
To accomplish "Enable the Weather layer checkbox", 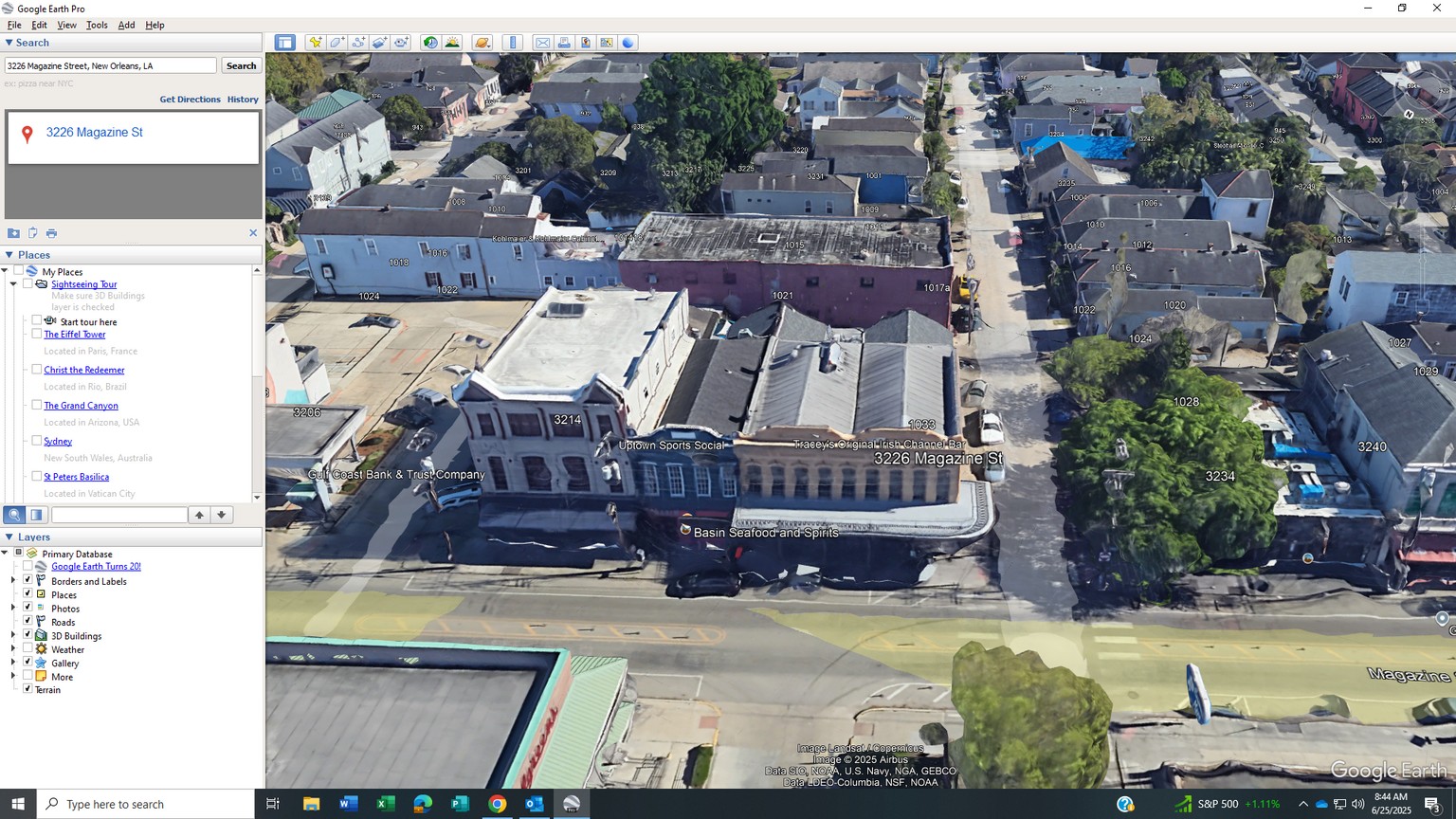I will [27, 648].
